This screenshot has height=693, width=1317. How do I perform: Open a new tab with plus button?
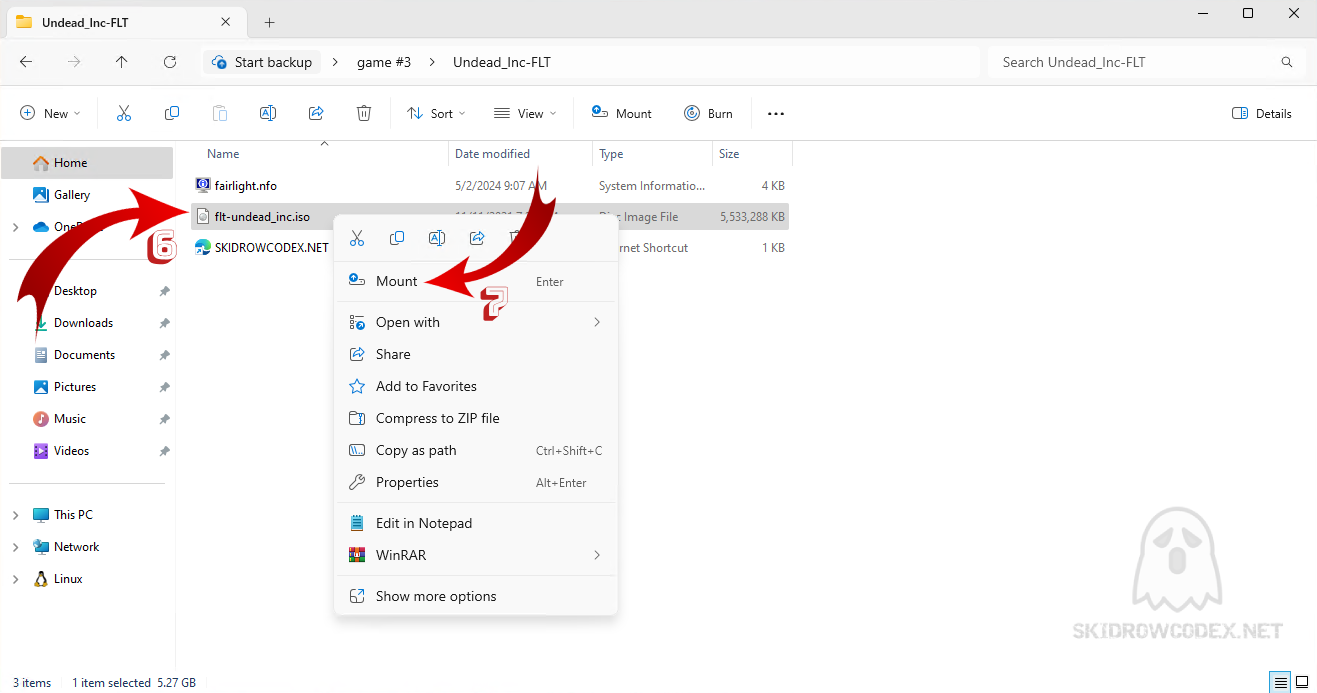[269, 22]
